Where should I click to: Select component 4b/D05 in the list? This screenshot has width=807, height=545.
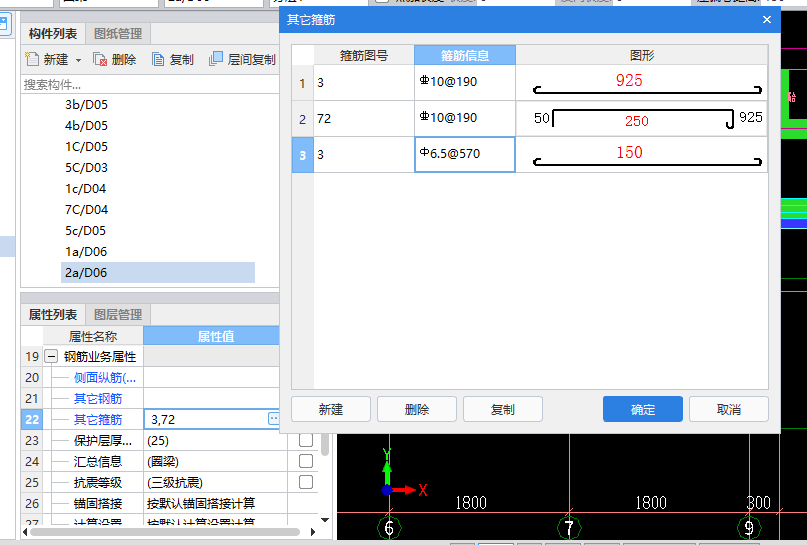pyautogui.click(x=86, y=126)
